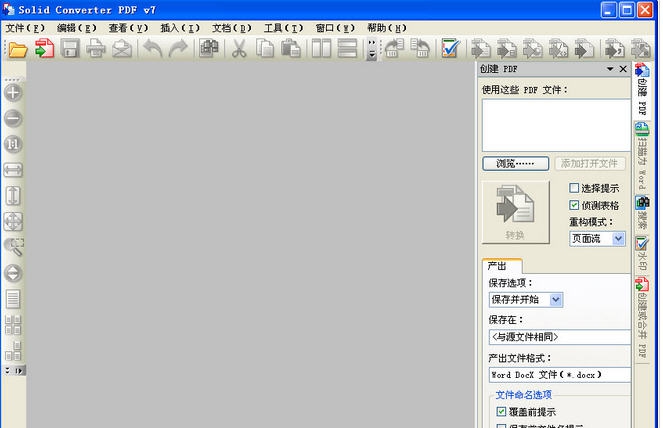
Task: Tile windows vertically with two-column icon
Action: [x=321, y=48]
